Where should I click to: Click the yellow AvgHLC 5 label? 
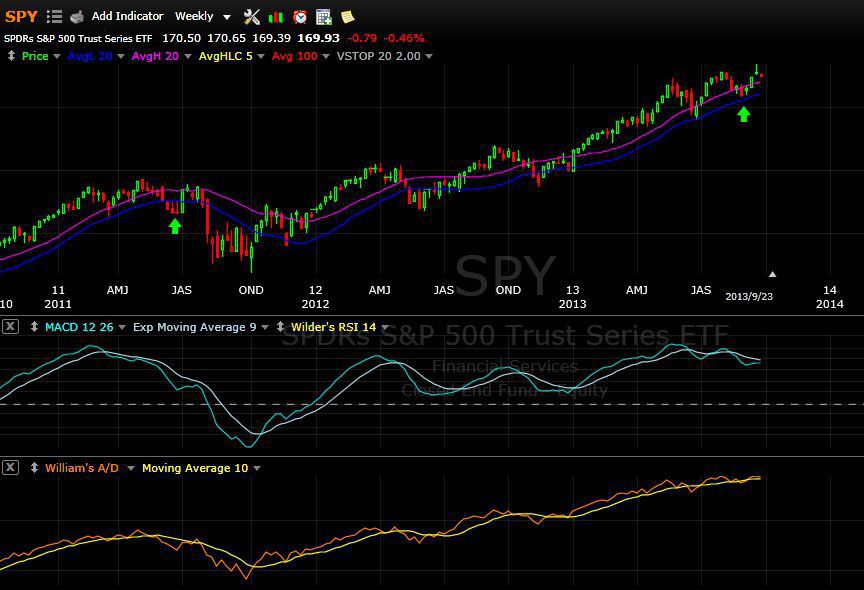[x=225, y=56]
